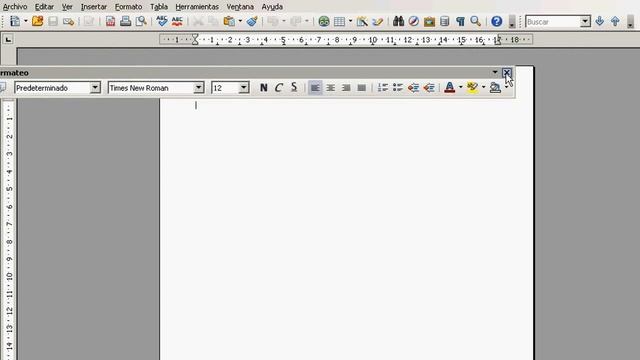
Task: Open Find and Replace binoculars
Action: [398, 21]
